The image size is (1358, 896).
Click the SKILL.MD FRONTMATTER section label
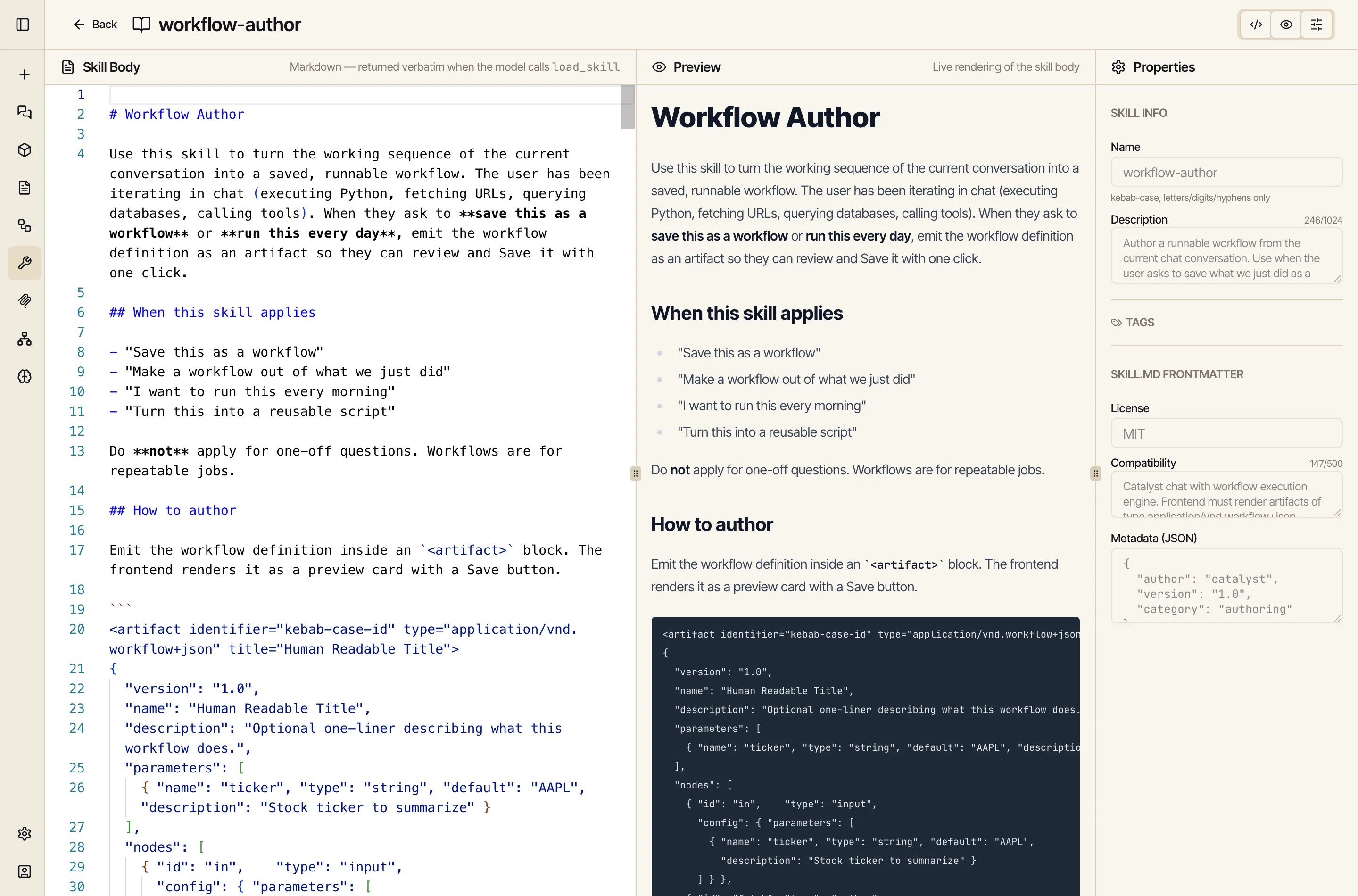[1176, 374]
